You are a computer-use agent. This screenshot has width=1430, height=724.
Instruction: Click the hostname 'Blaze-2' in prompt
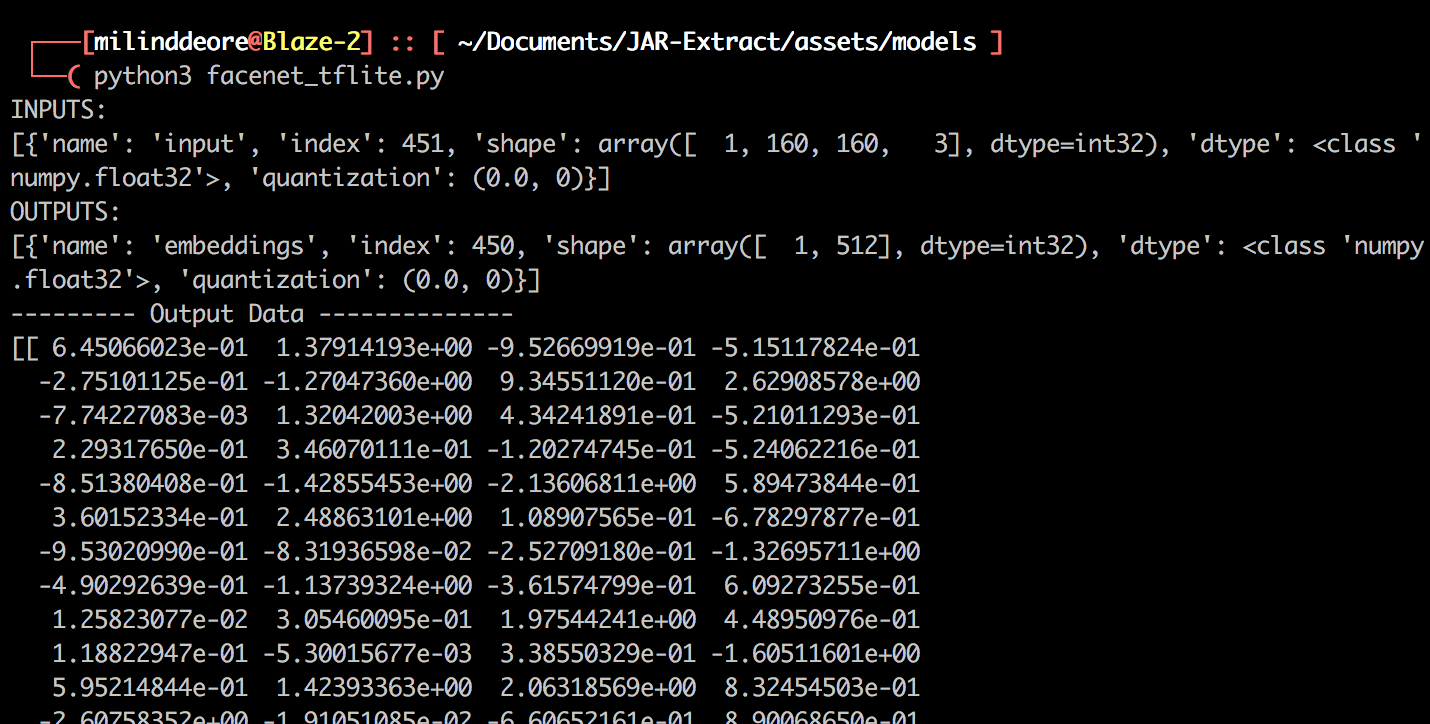point(312,42)
